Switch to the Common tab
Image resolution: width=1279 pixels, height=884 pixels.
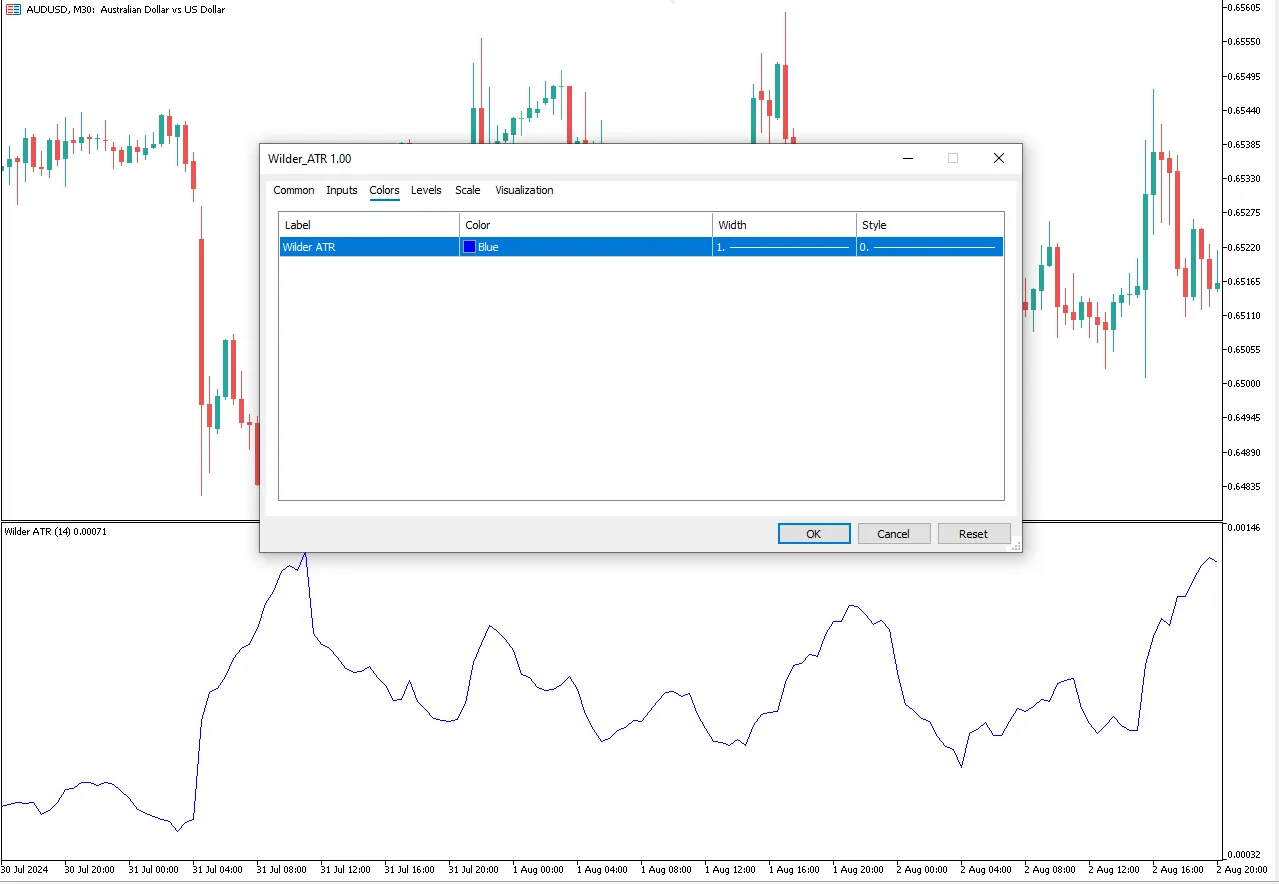(293, 190)
